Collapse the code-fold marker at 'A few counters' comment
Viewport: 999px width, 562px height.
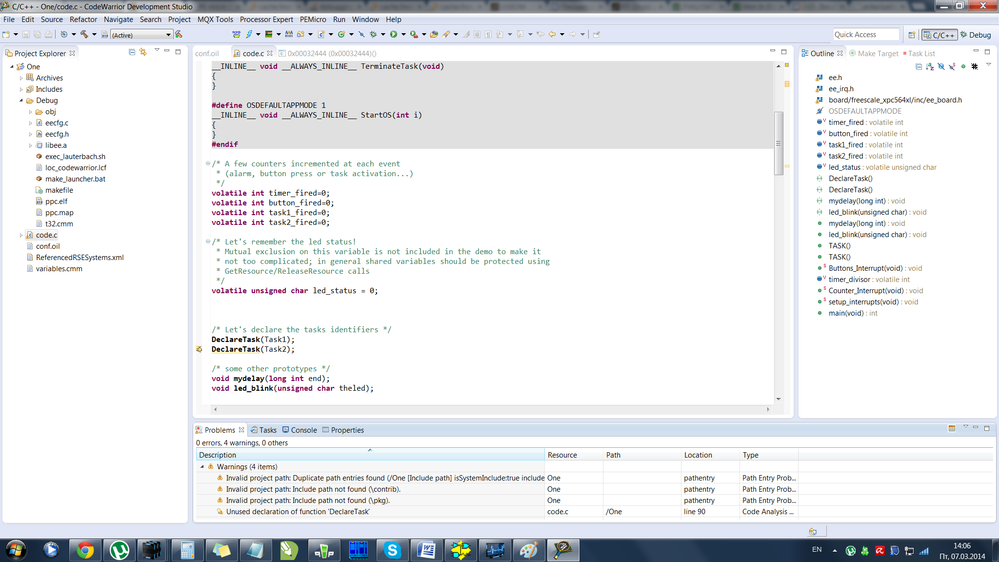click(x=208, y=164)
